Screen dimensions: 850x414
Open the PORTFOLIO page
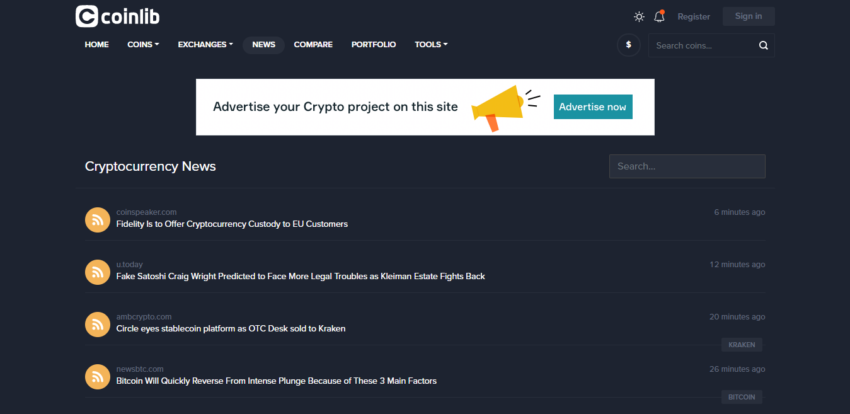pyautogui.click(x=374, y=44)
